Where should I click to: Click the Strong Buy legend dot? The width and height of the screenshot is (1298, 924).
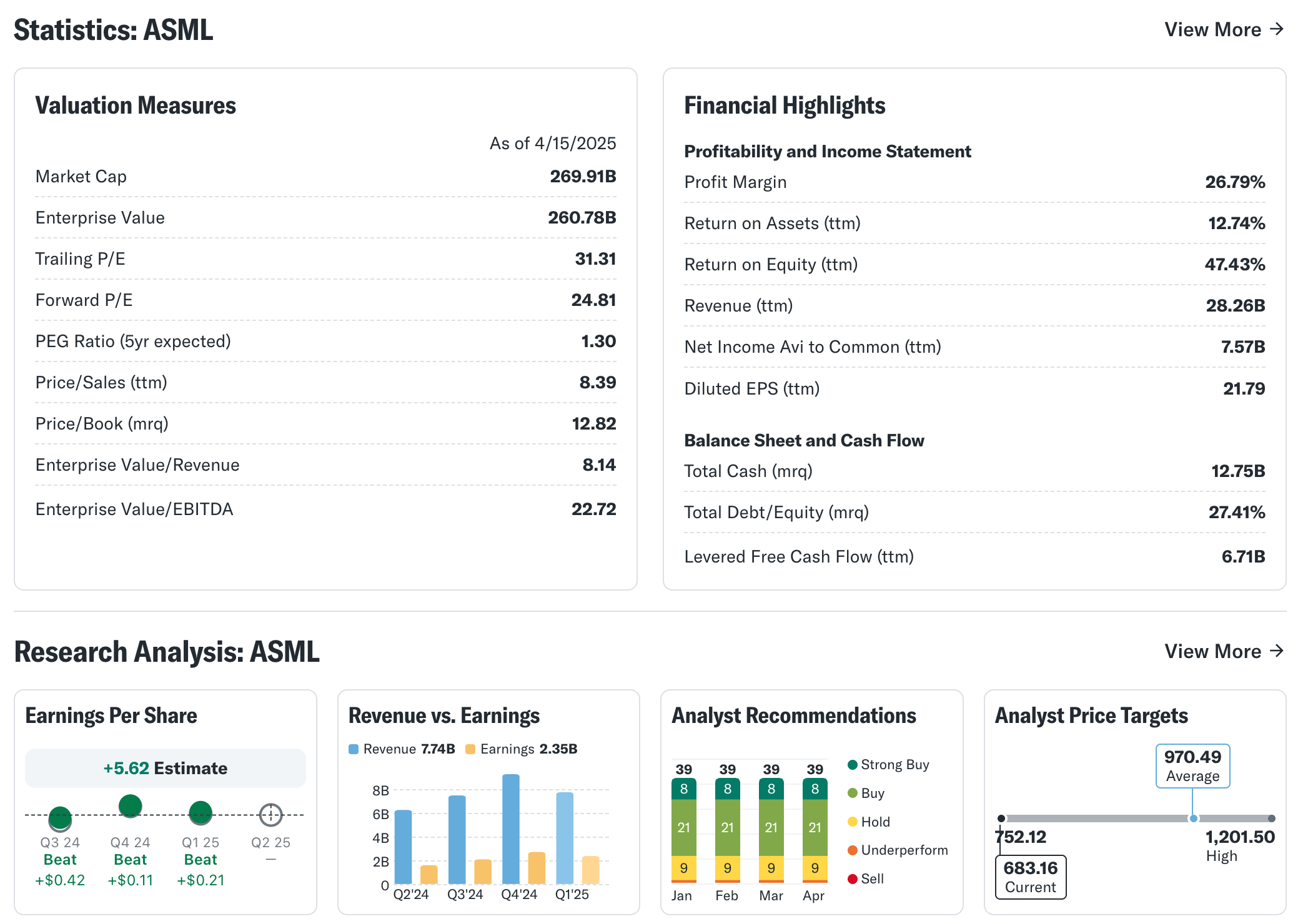coord(852,765)
